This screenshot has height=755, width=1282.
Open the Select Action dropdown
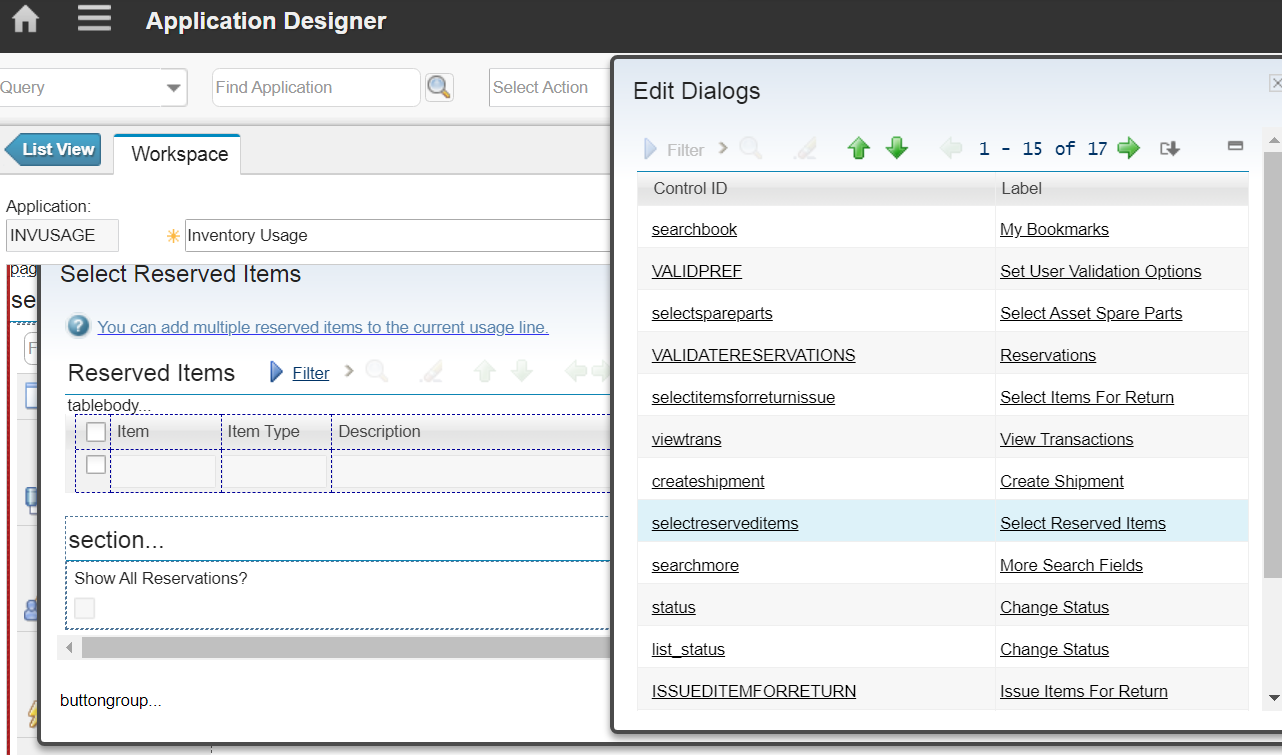point(550,87)
